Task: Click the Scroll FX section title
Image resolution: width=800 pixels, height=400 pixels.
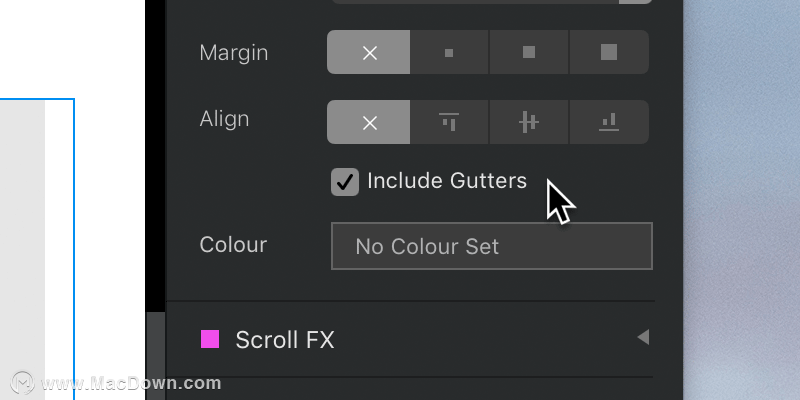Action: pos(285,340)
